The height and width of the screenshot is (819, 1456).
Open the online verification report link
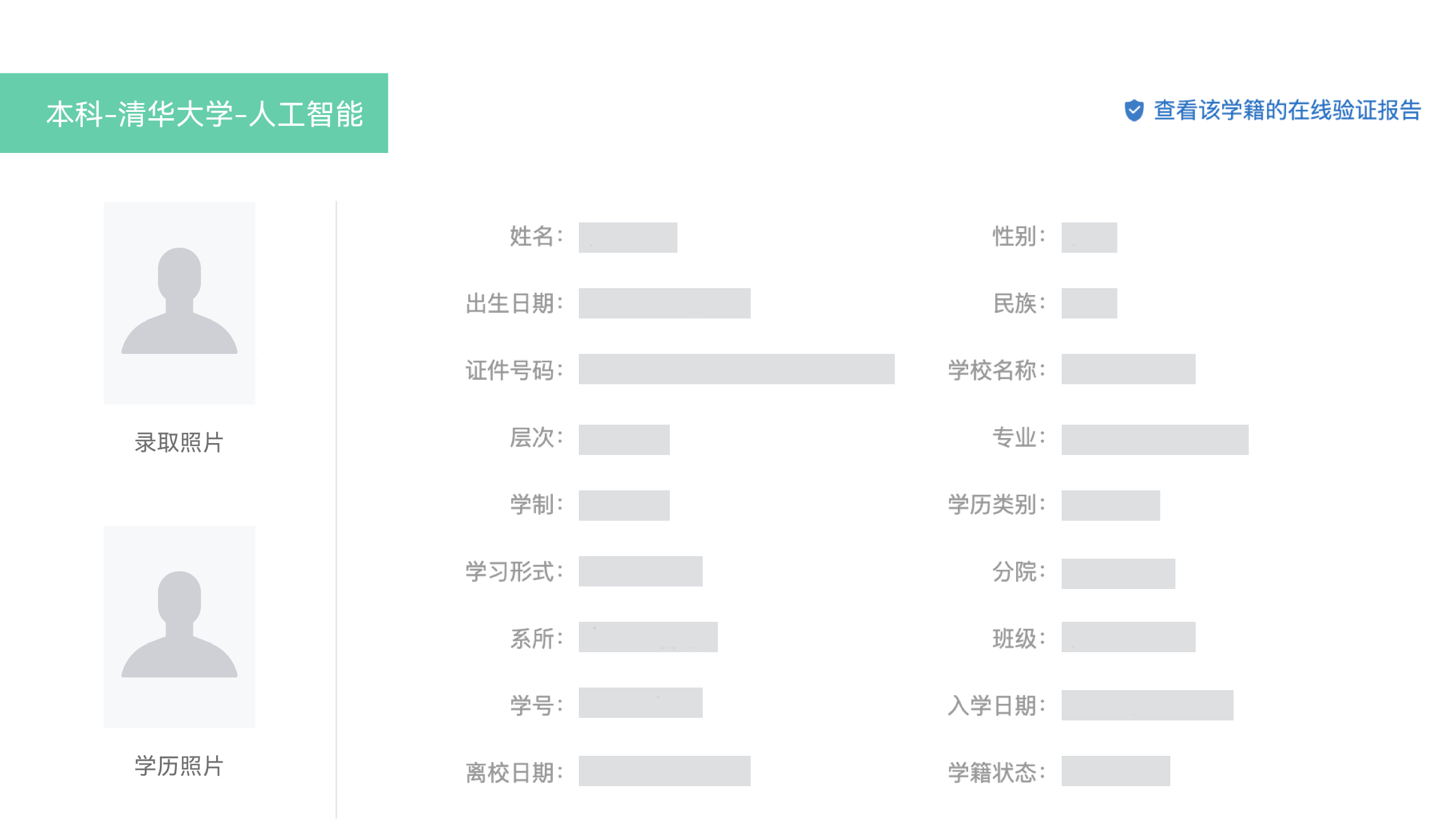coord(1287,111)
